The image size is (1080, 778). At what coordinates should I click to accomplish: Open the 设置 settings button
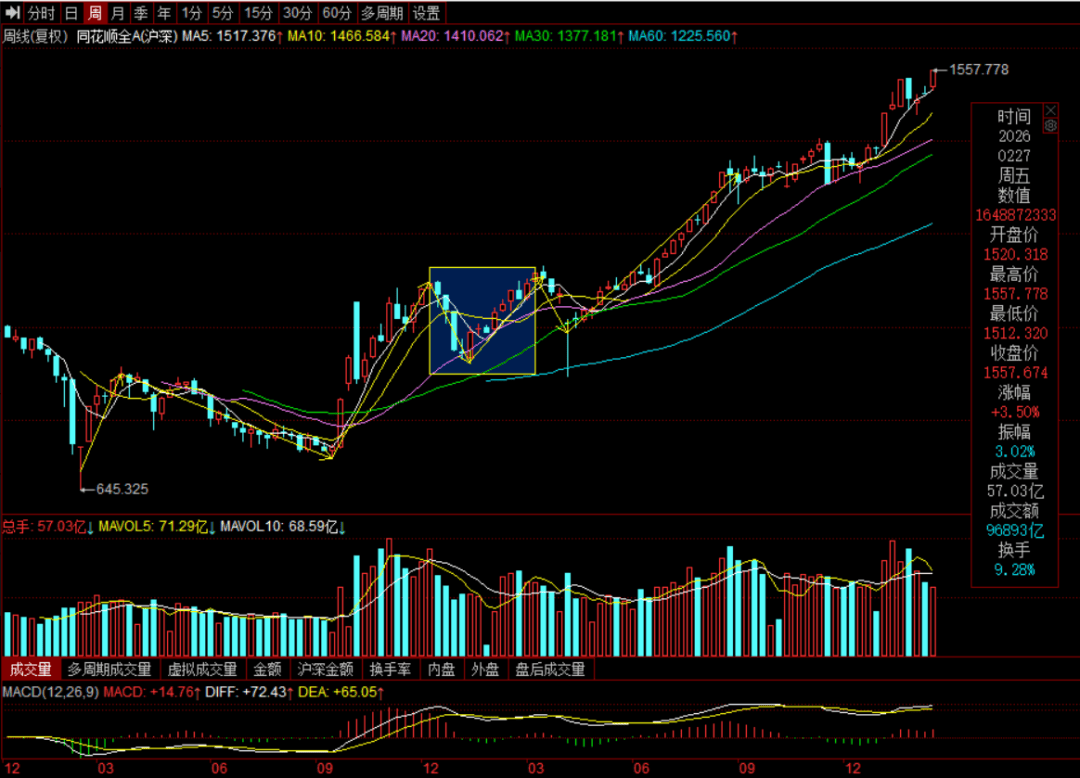427,13
